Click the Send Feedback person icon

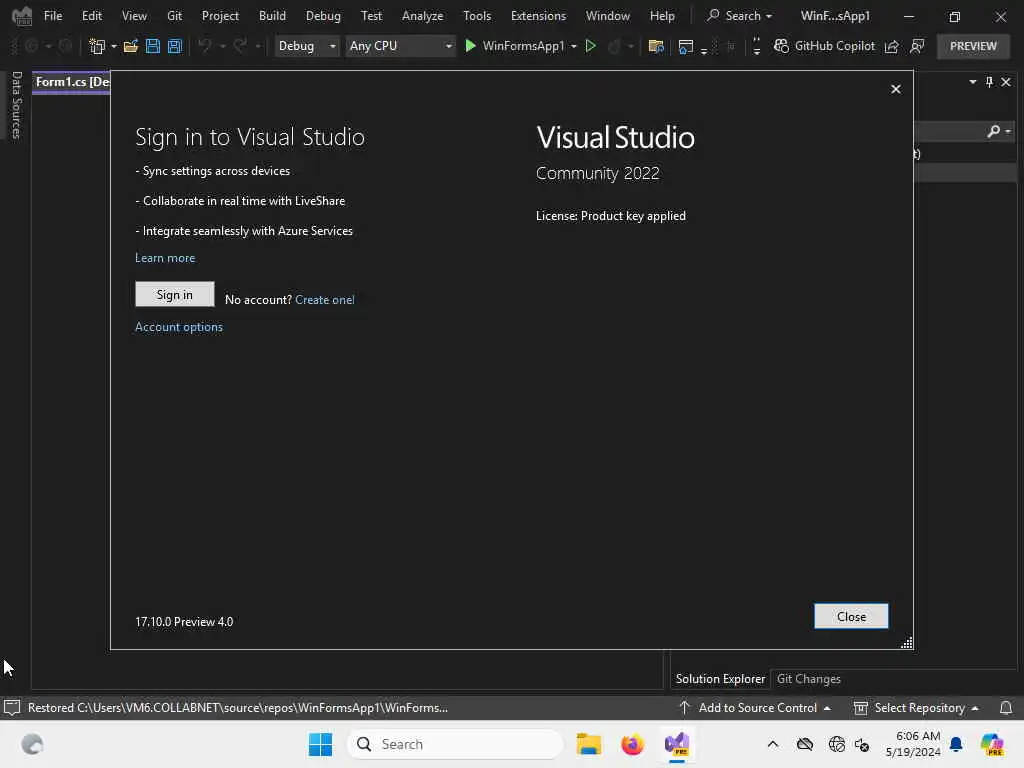[917, 46]
